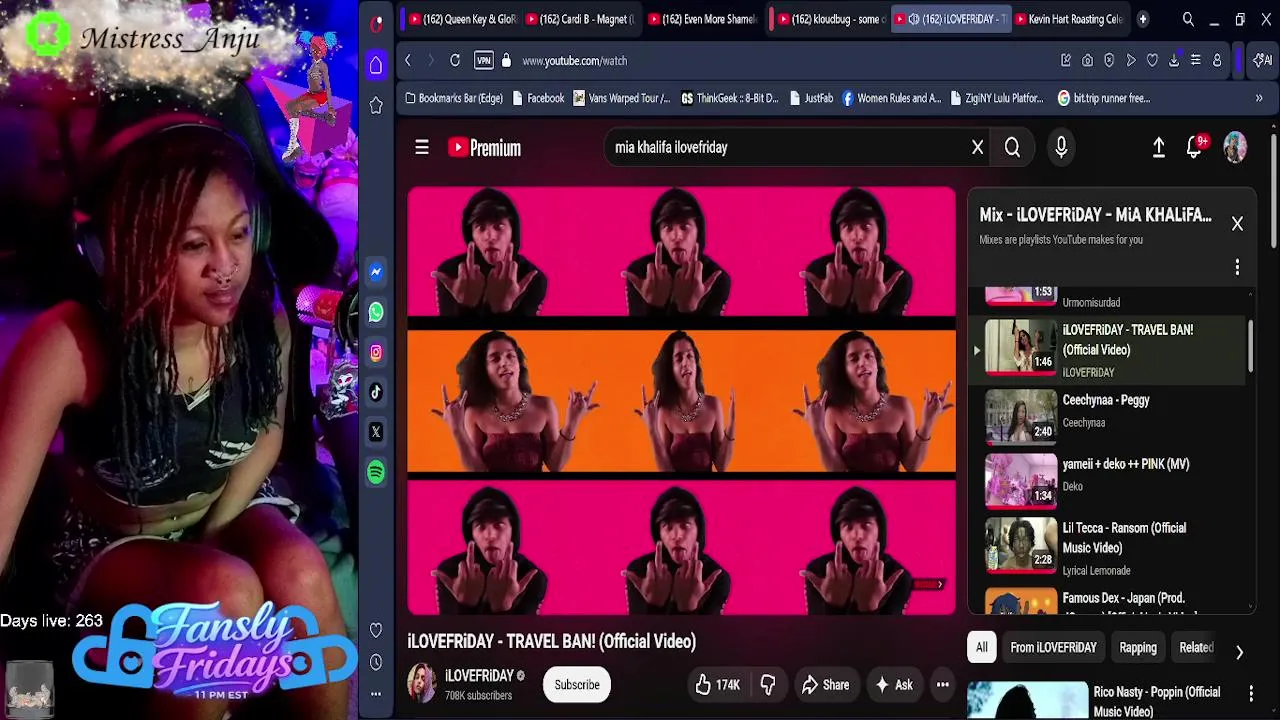The width and height of the screenshot is (1280, 720).
Task: Open YouTube upload create button
Action: tap(1159, 148)
